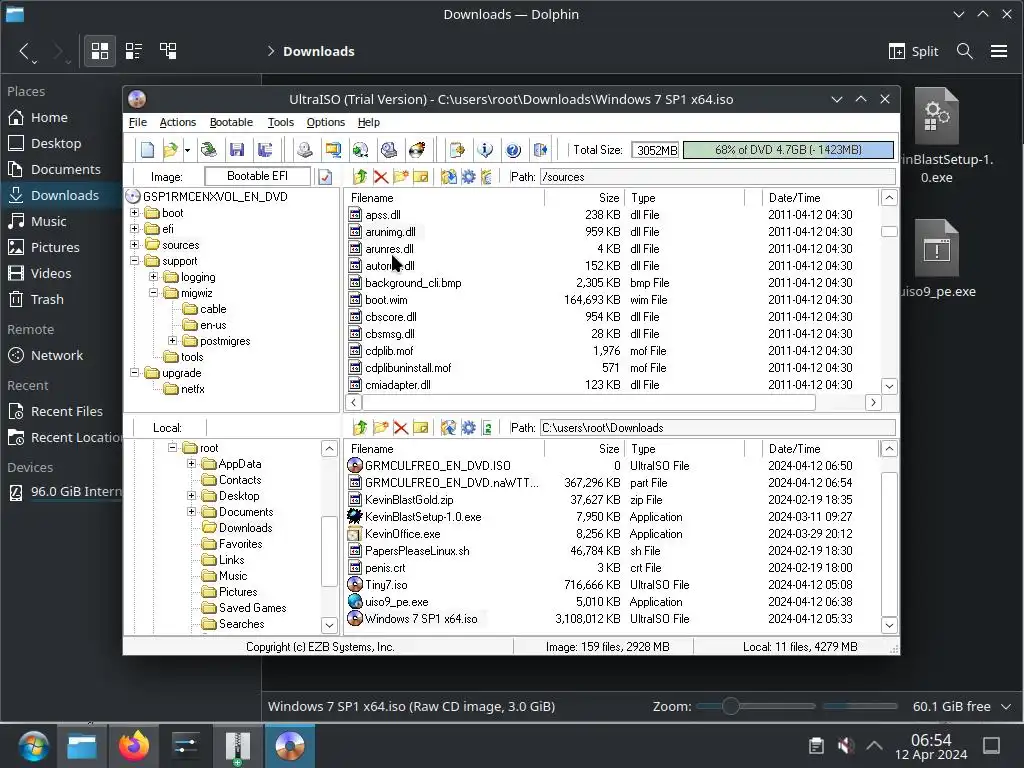Click the Up folder icon in image pane
1024x768 pixels.
(360, 177)
